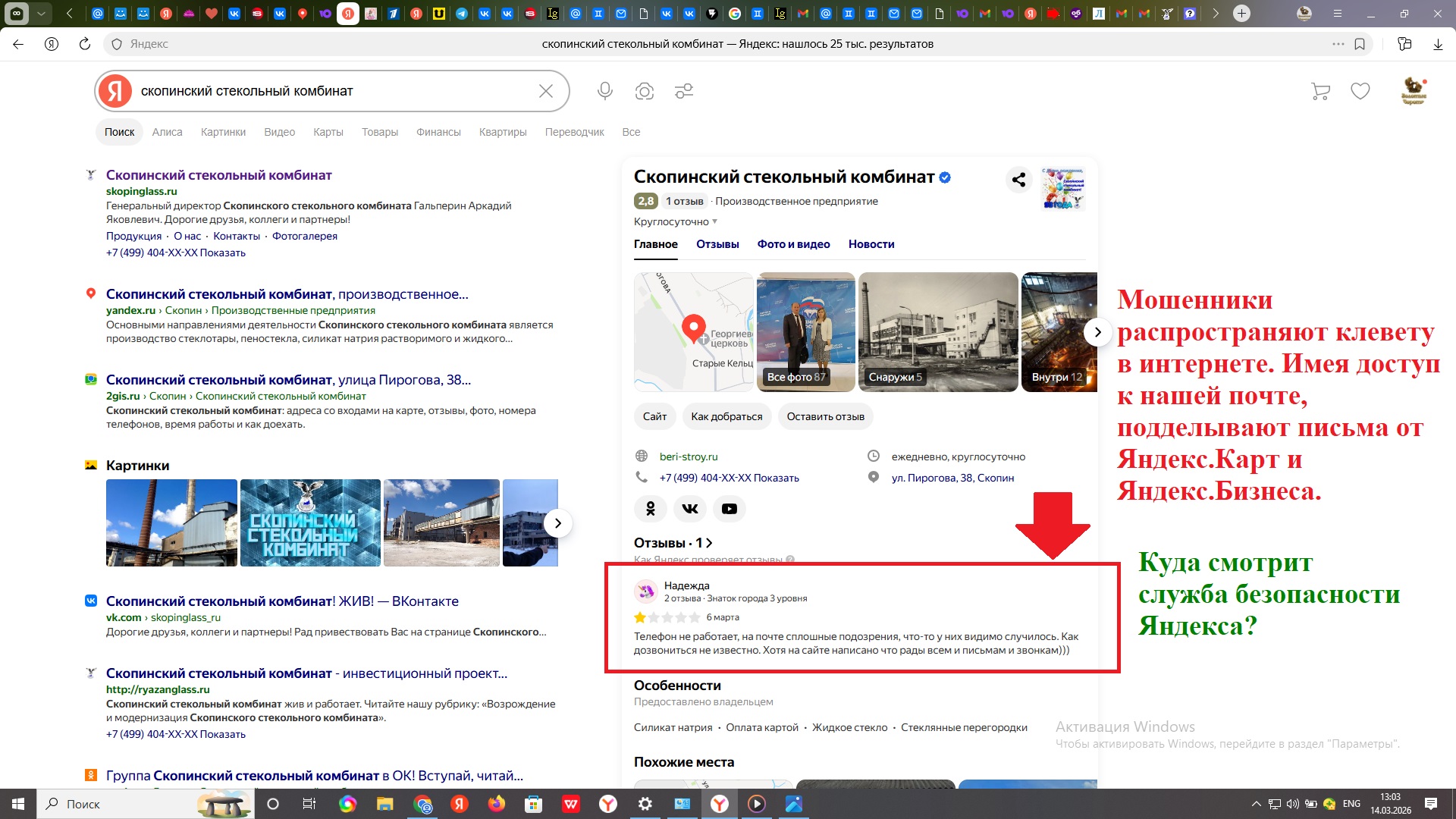1456x819 pixels.
Task: Click the microphone voice search icon
Action: [604, 91]
